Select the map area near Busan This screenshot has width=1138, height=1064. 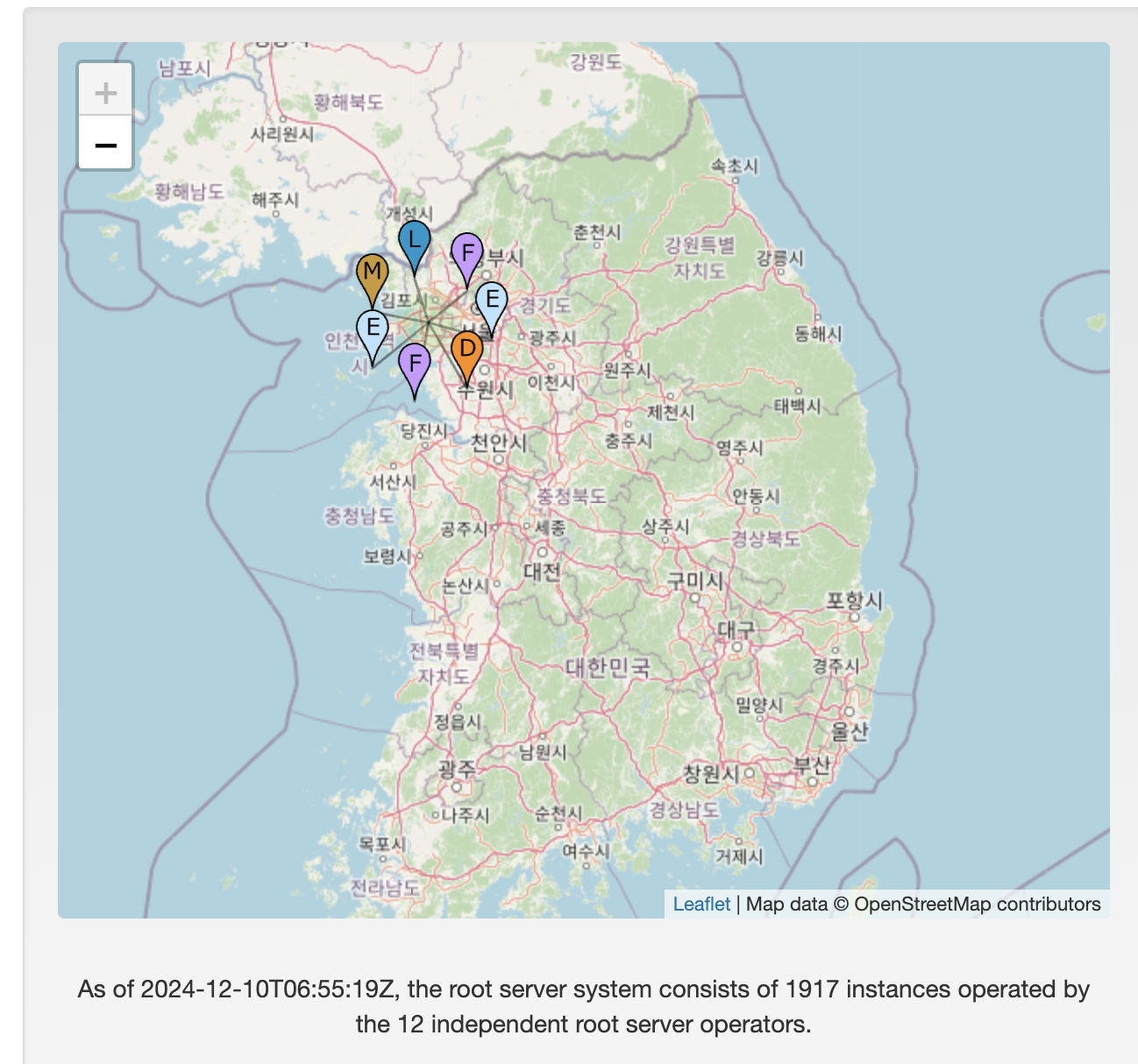point(811,766)
